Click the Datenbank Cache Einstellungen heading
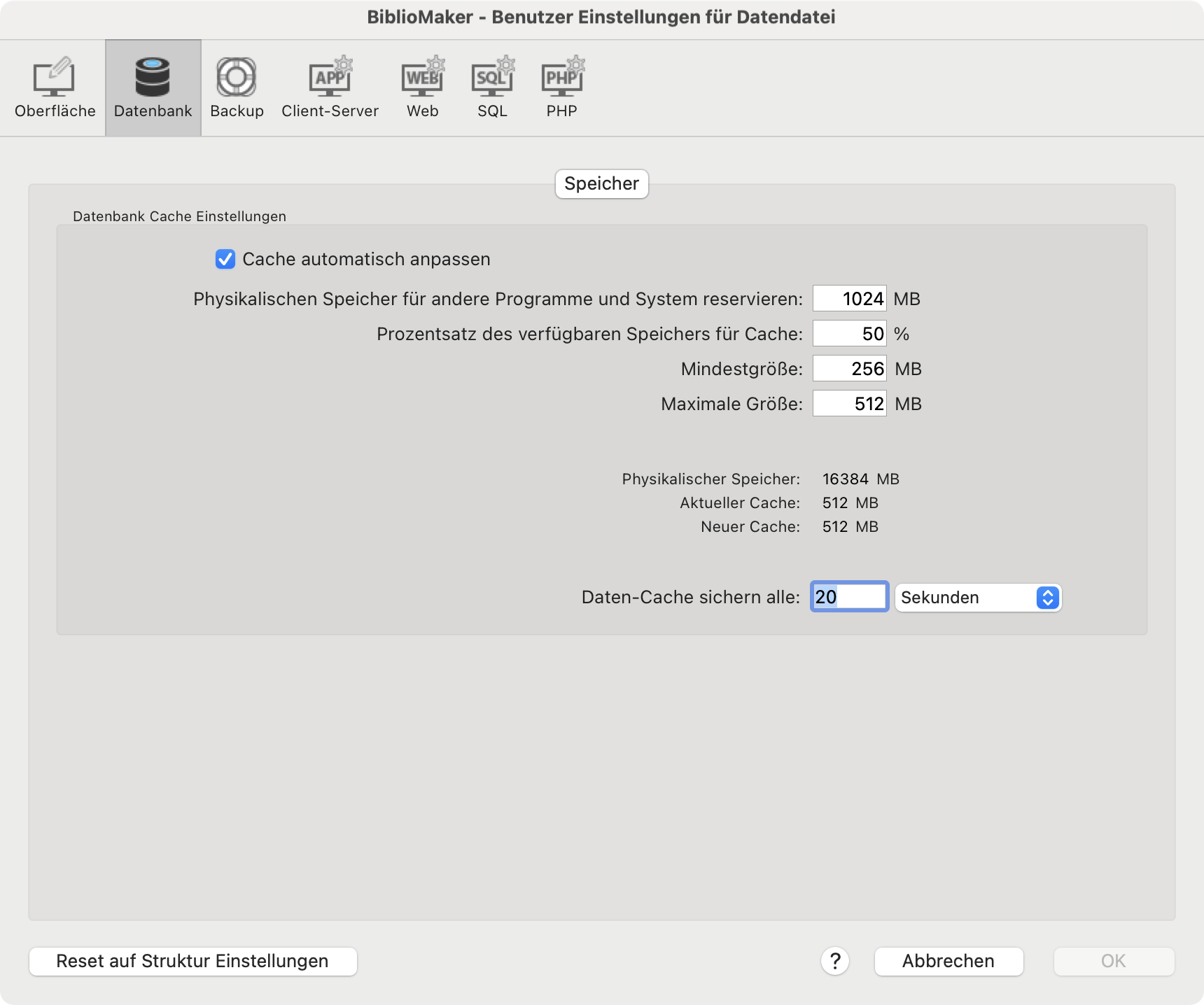 pyautogui.click(x=179, y=216)
